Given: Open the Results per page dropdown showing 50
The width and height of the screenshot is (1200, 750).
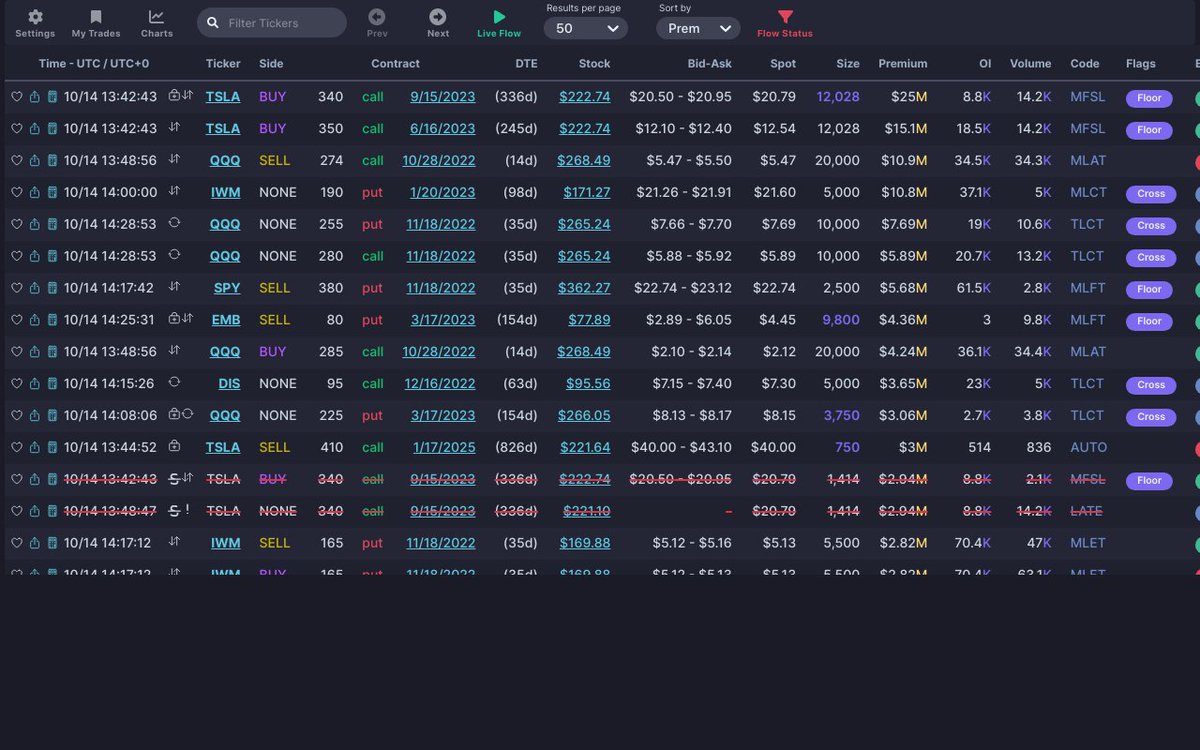Looking at the screenshot, I should click(587, 28).
